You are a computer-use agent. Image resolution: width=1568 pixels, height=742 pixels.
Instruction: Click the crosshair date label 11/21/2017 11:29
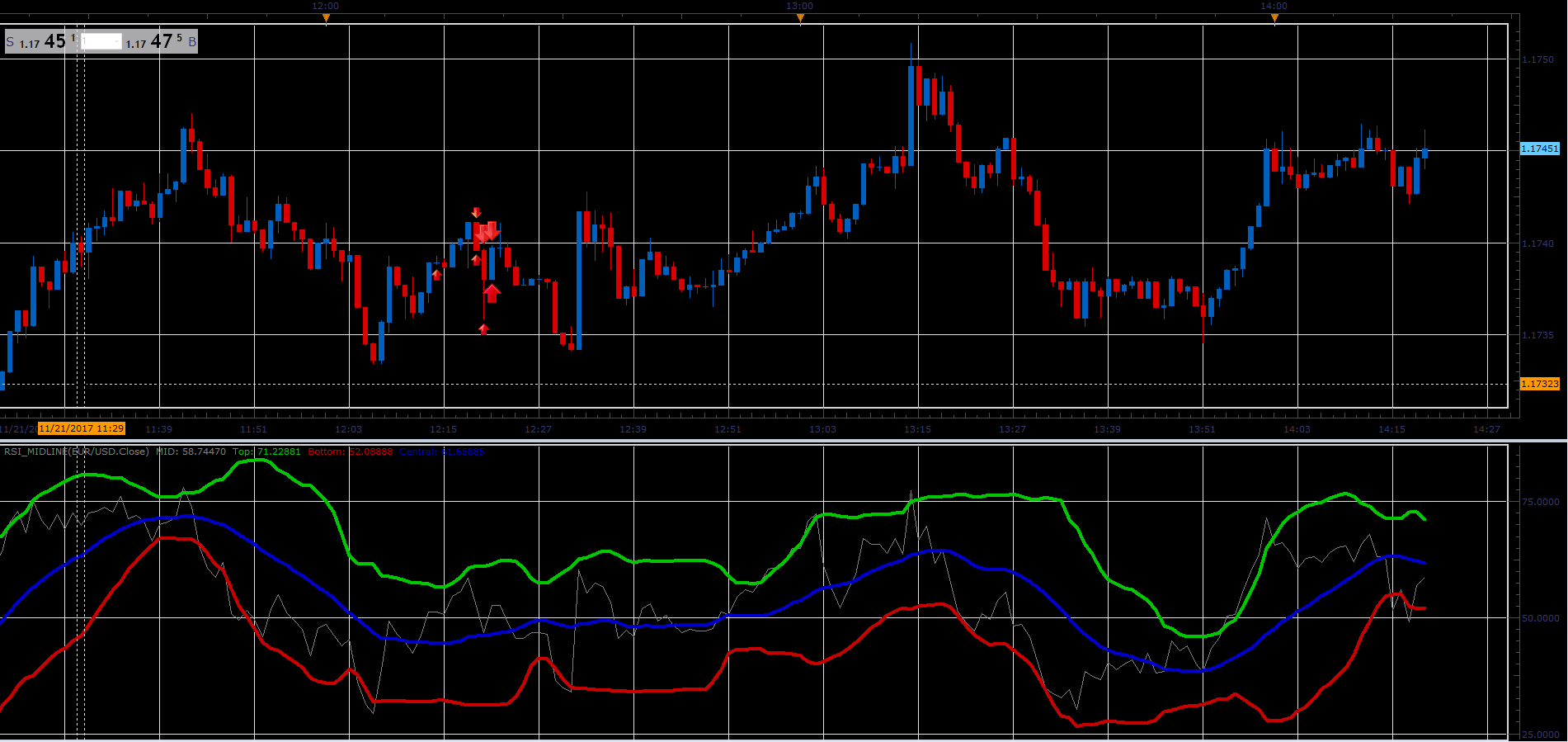pos(81,428)
